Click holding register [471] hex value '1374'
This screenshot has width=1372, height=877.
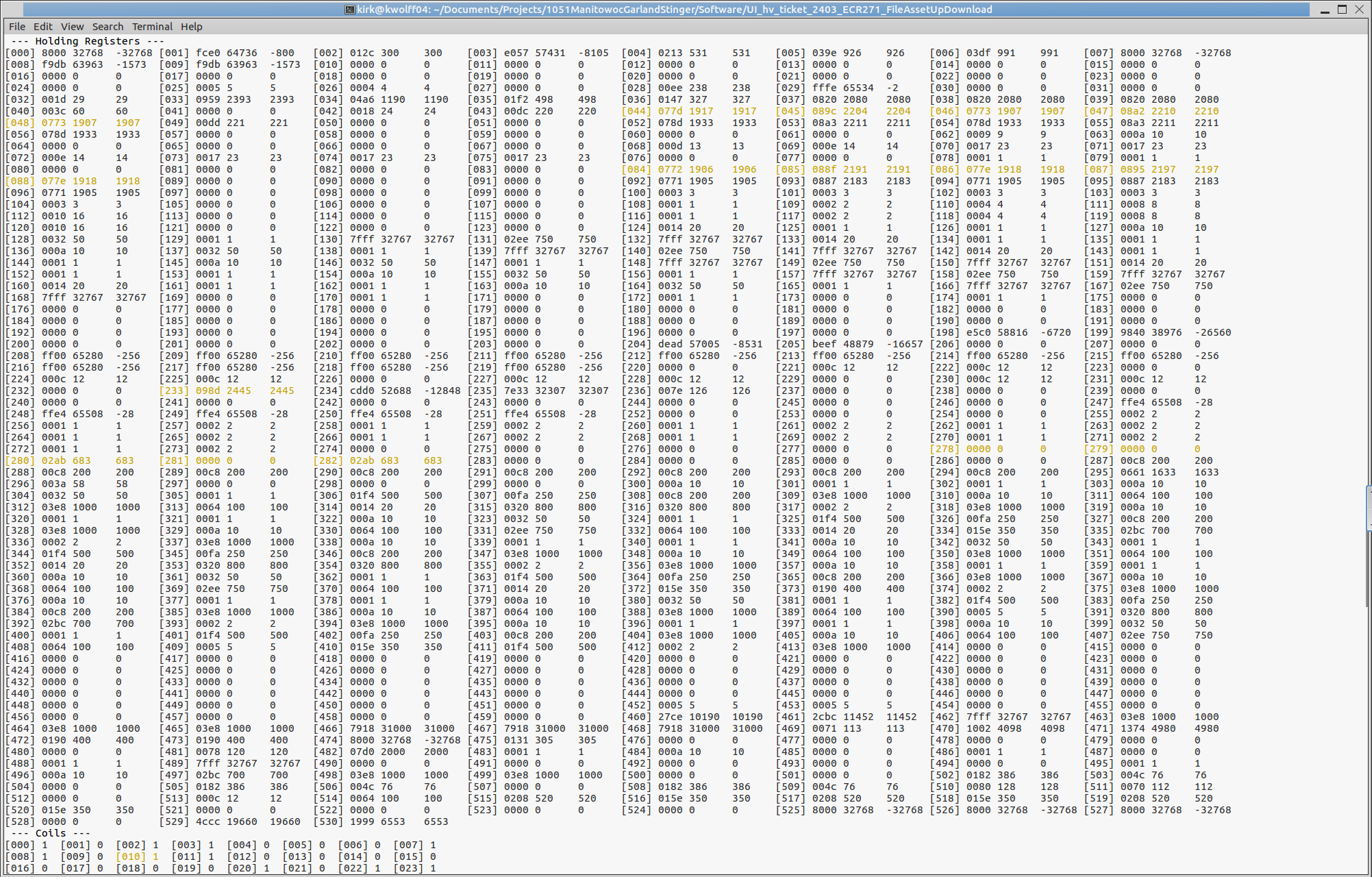tap(1133, 728)
